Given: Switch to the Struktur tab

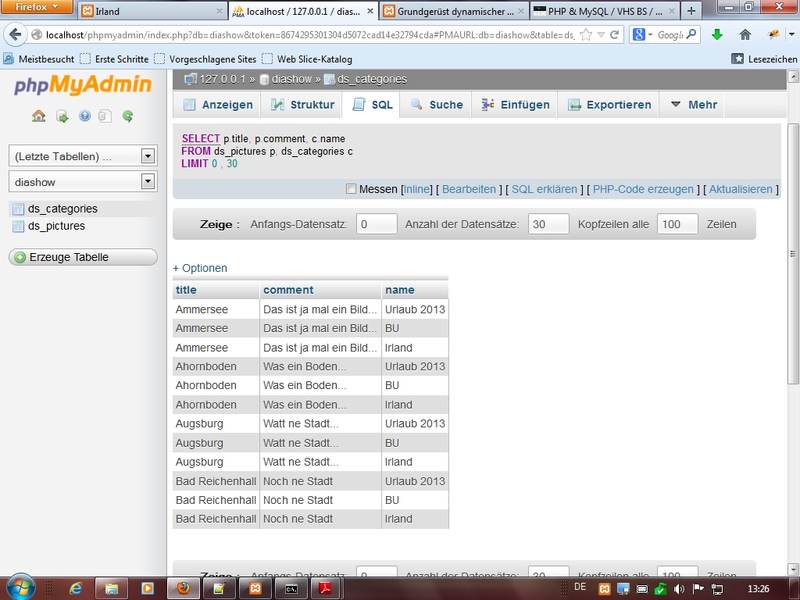Looking at the screenshot, I should [303, 105].
